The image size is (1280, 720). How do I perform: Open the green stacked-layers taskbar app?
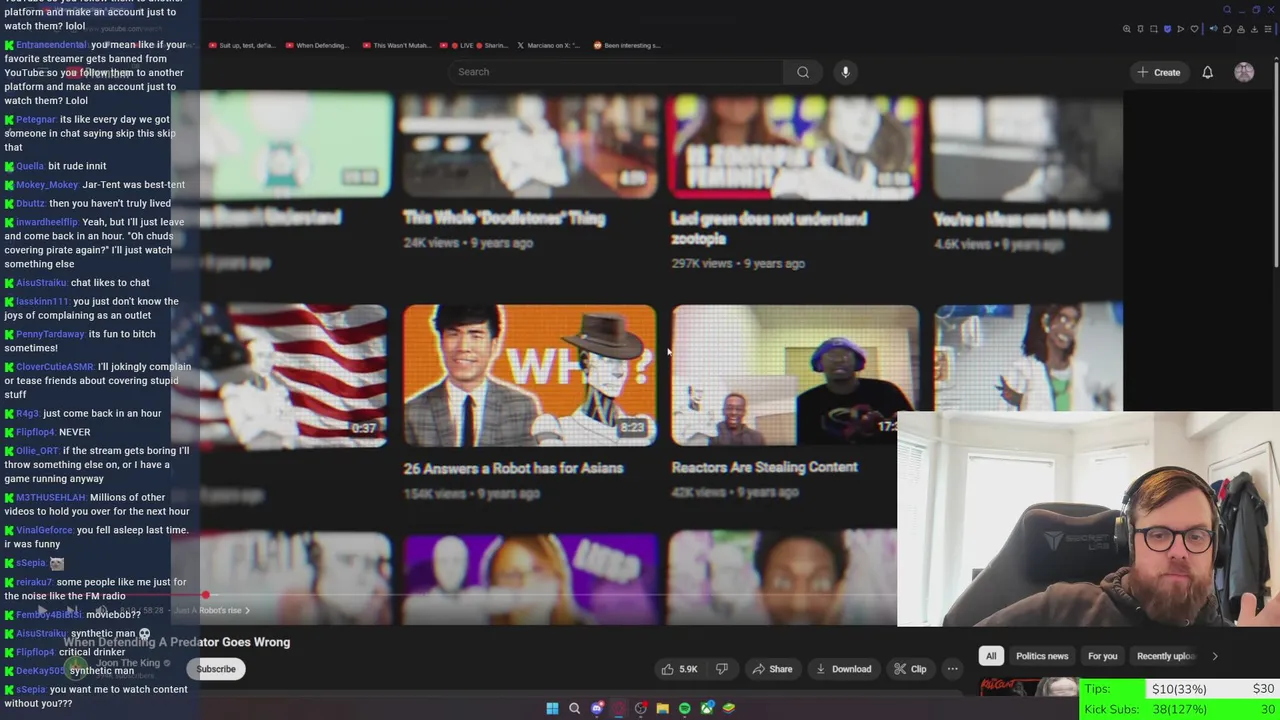click(729, 708)
